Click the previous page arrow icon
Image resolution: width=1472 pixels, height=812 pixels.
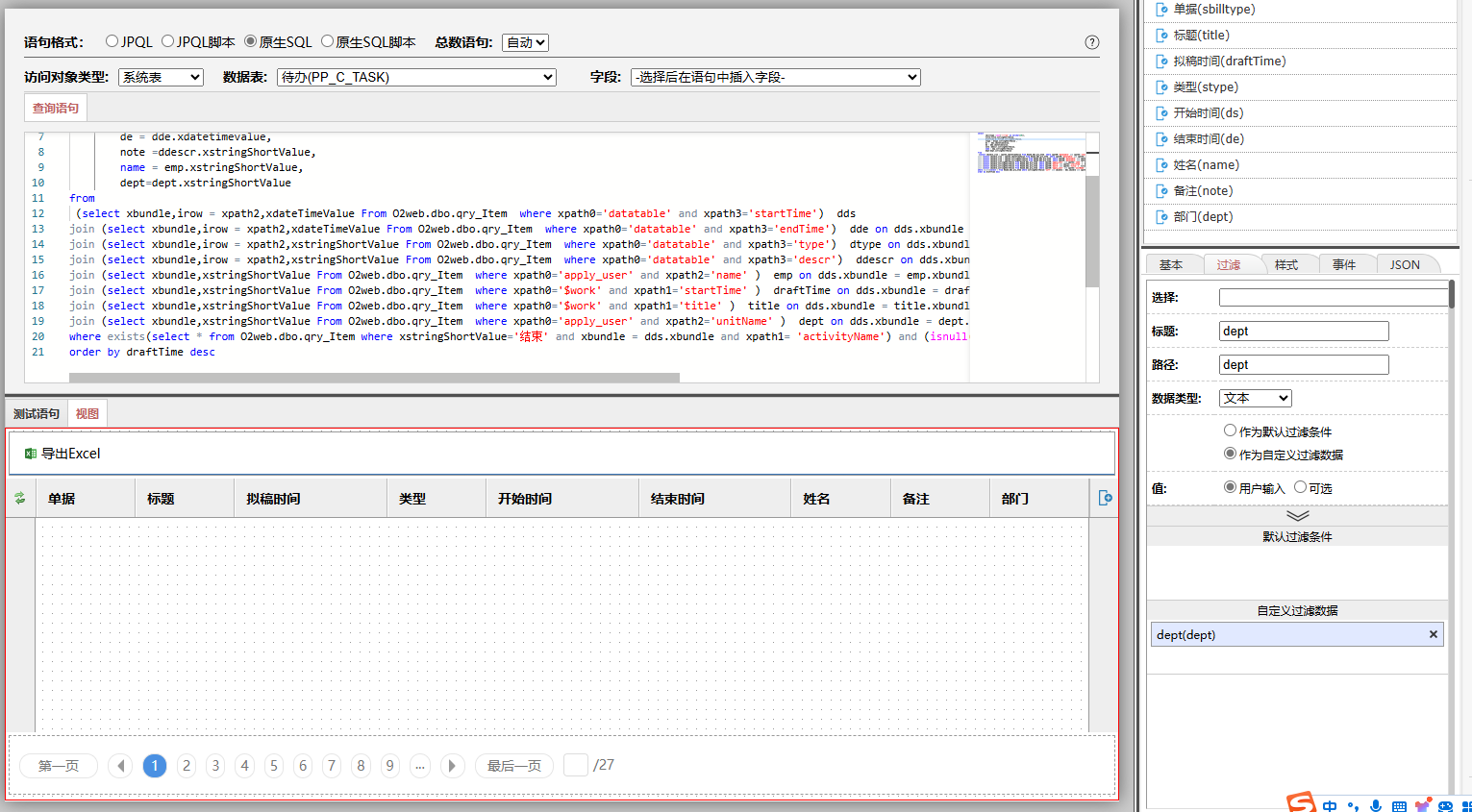click(x=120, y=766)
